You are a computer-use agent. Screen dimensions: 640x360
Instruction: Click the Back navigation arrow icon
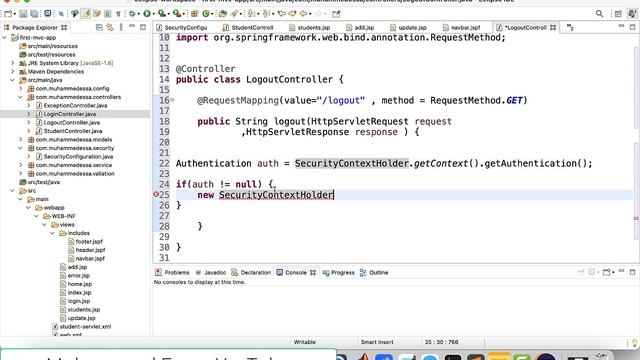click(303, 14)
